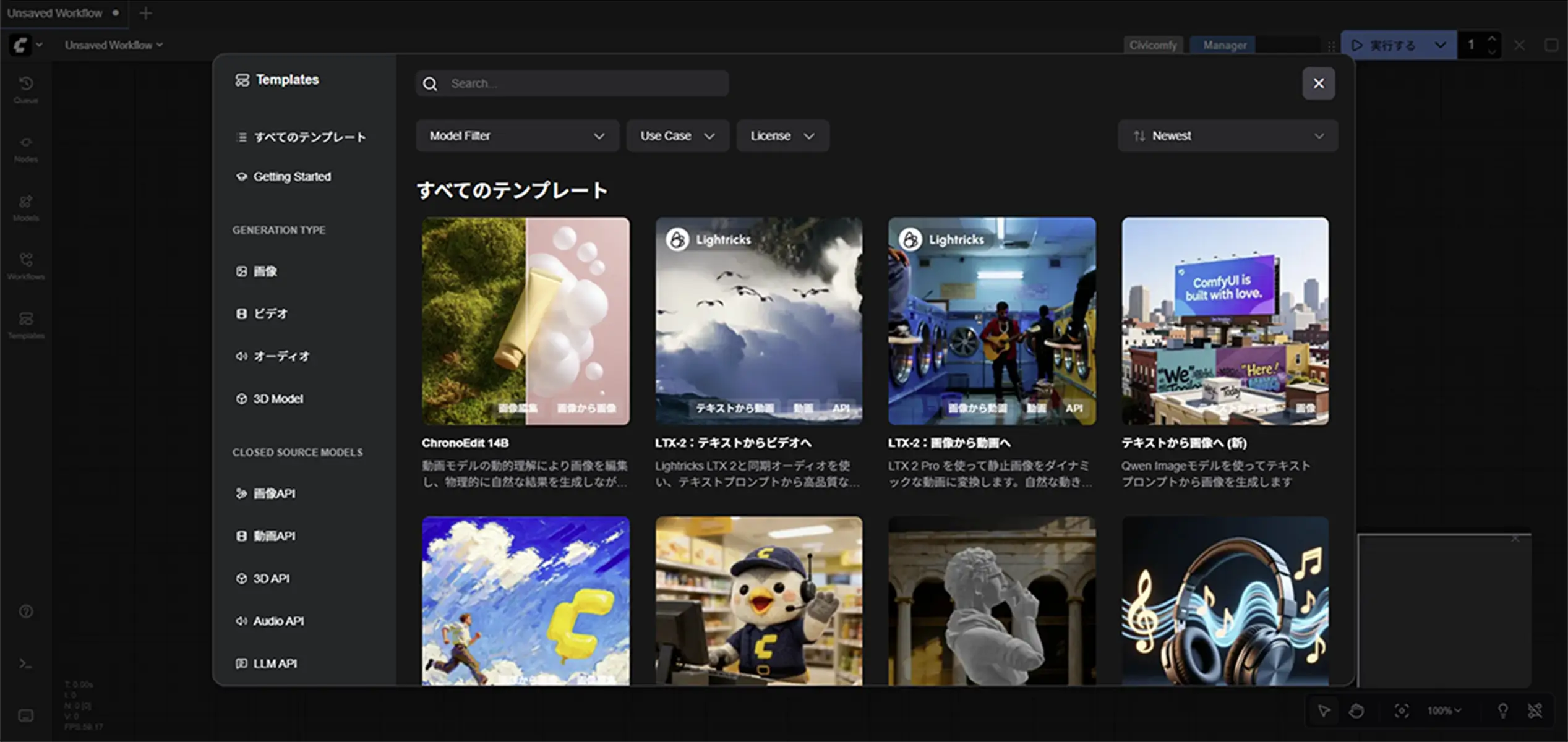Open the Model Filter dropdown
This screenshot has width=1568, height=742.
pos(517,135)
